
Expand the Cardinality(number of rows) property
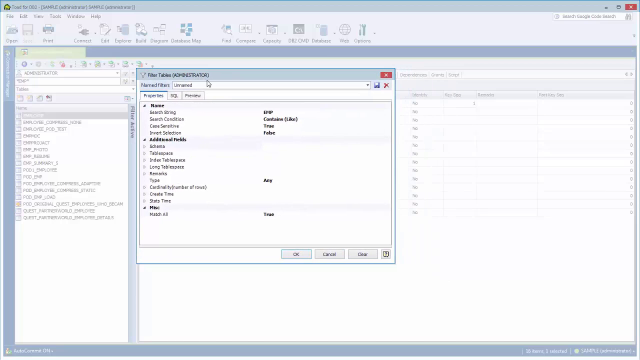[144, 187]
